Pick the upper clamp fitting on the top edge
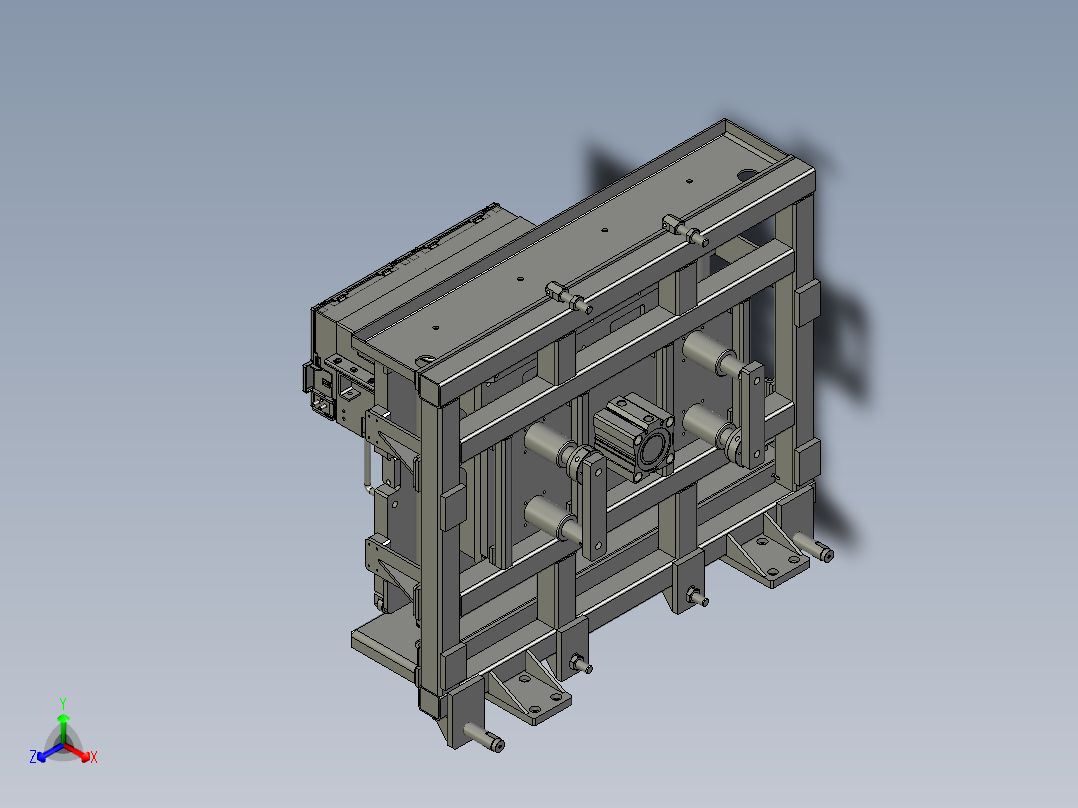This screenshot has height=808, width=1078. coord(685,230)
